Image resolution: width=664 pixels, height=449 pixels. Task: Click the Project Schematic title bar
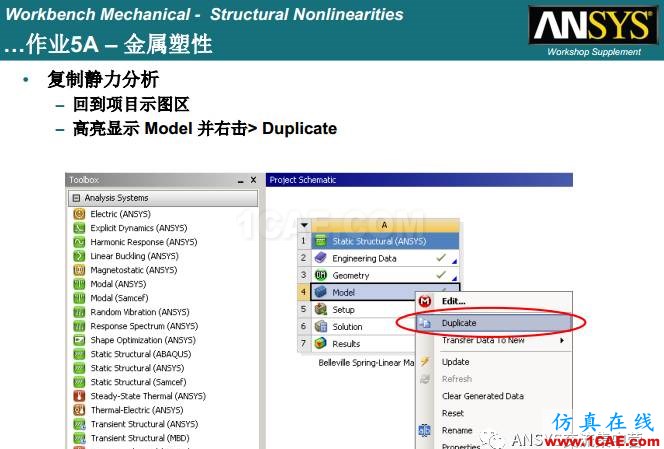(x=419, y=180)
